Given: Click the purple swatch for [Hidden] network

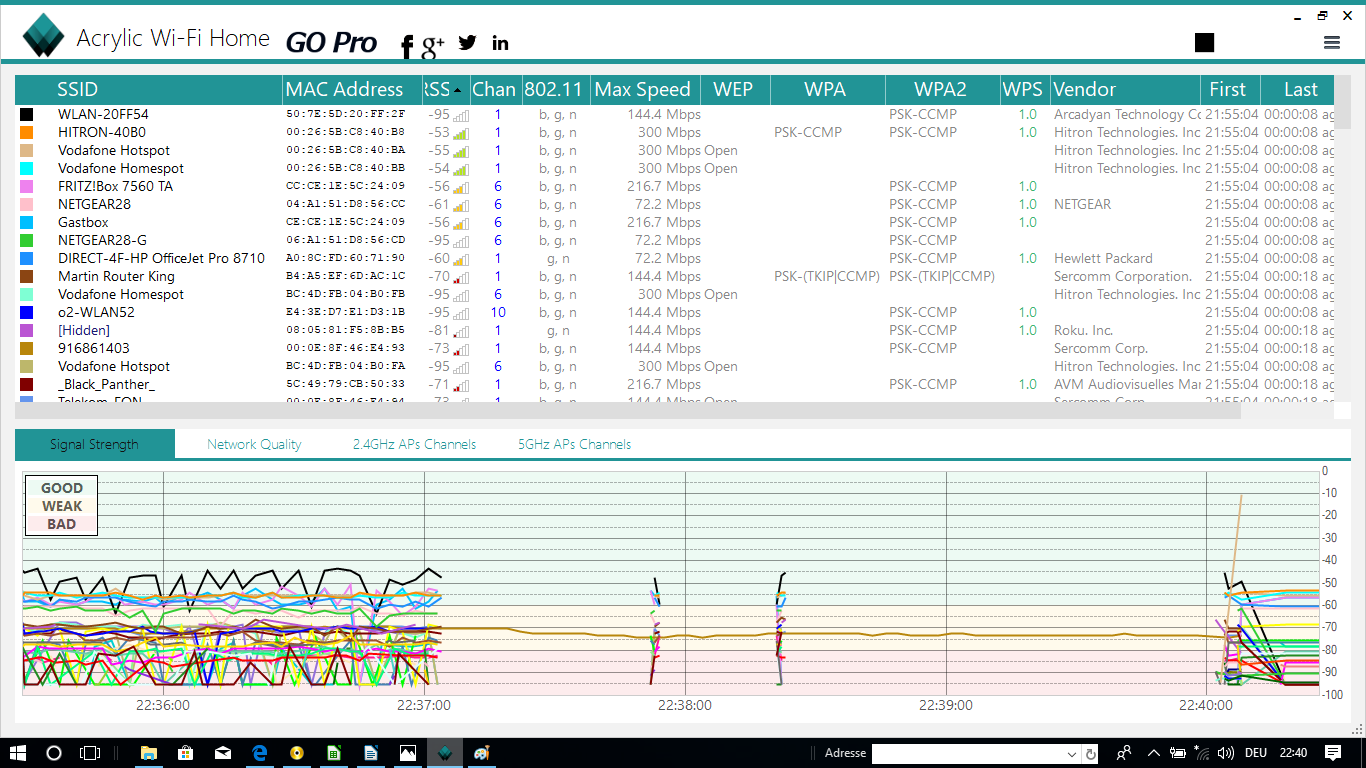Looking at the screenshot, I should [x=27, y=331].
